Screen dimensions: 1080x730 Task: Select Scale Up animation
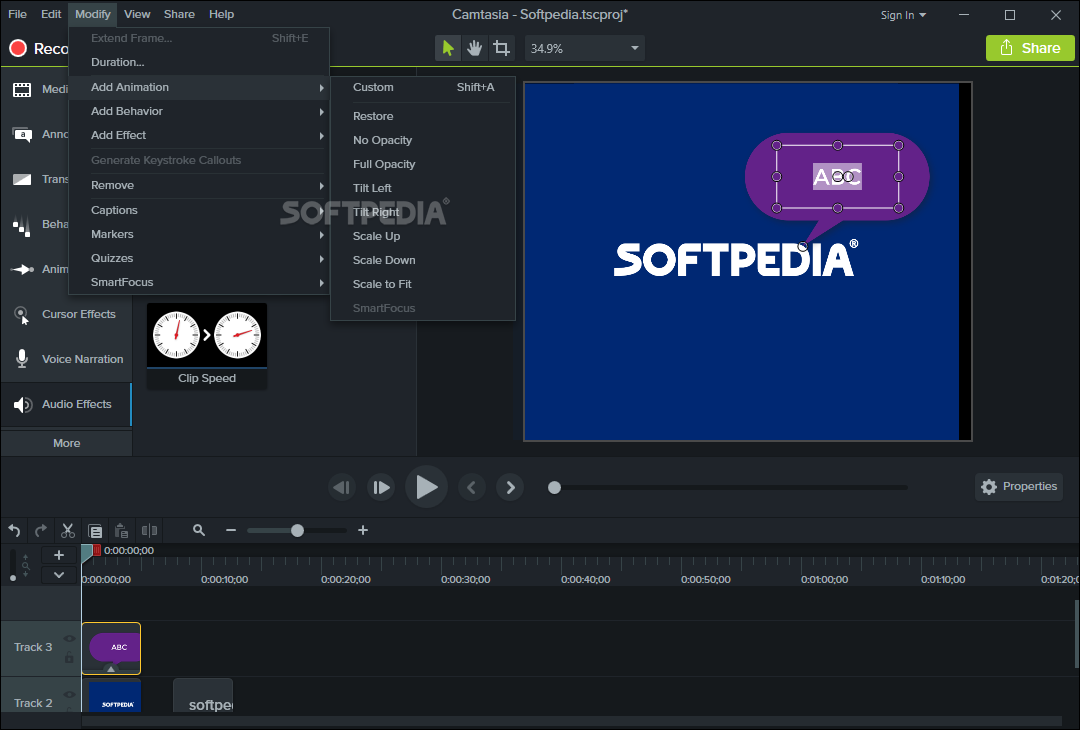click(x=423, y=236)
